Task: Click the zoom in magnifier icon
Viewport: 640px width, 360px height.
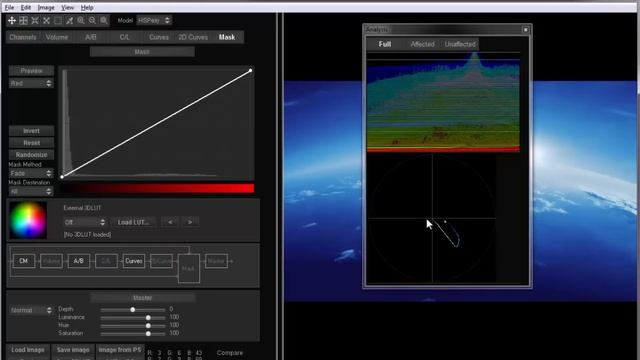Action: (x=81, y=20)
